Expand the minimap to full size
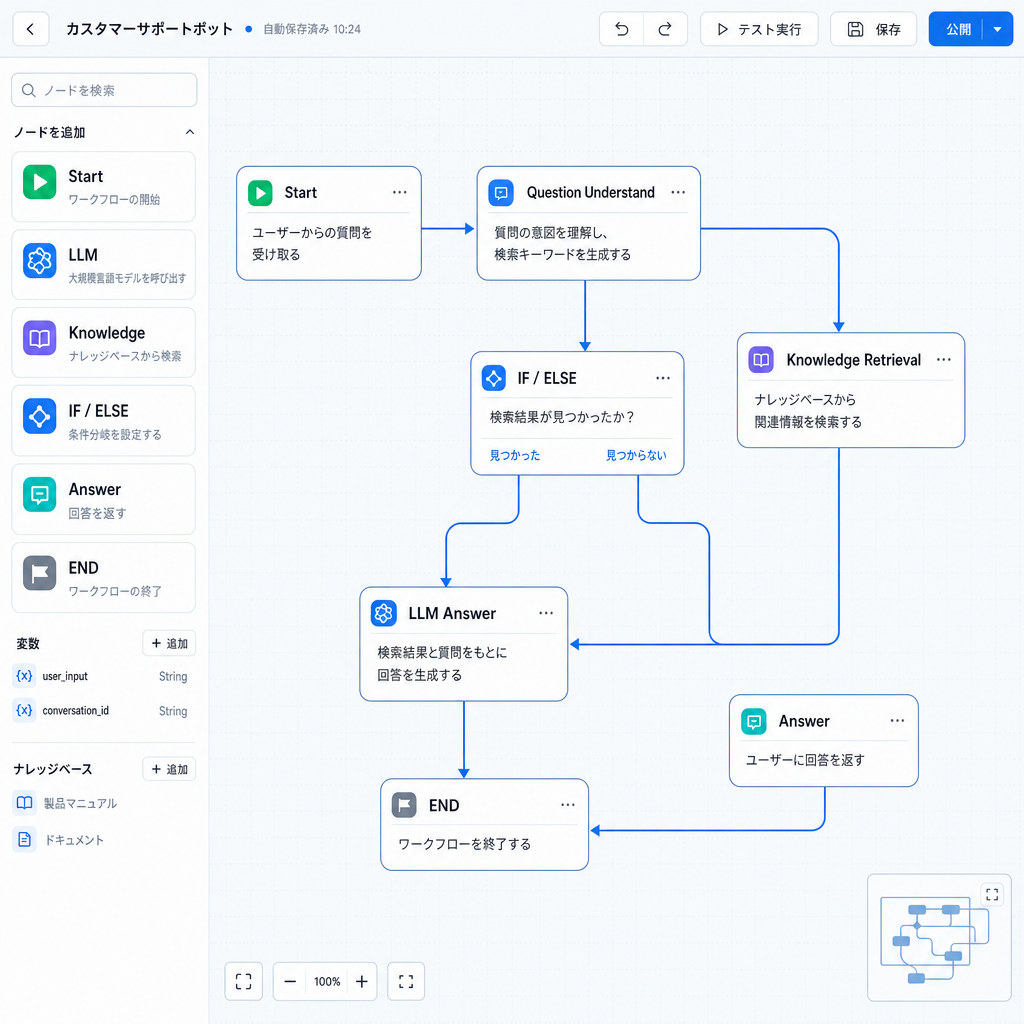Screen dimensions: 1024x1024 [992, 894]
